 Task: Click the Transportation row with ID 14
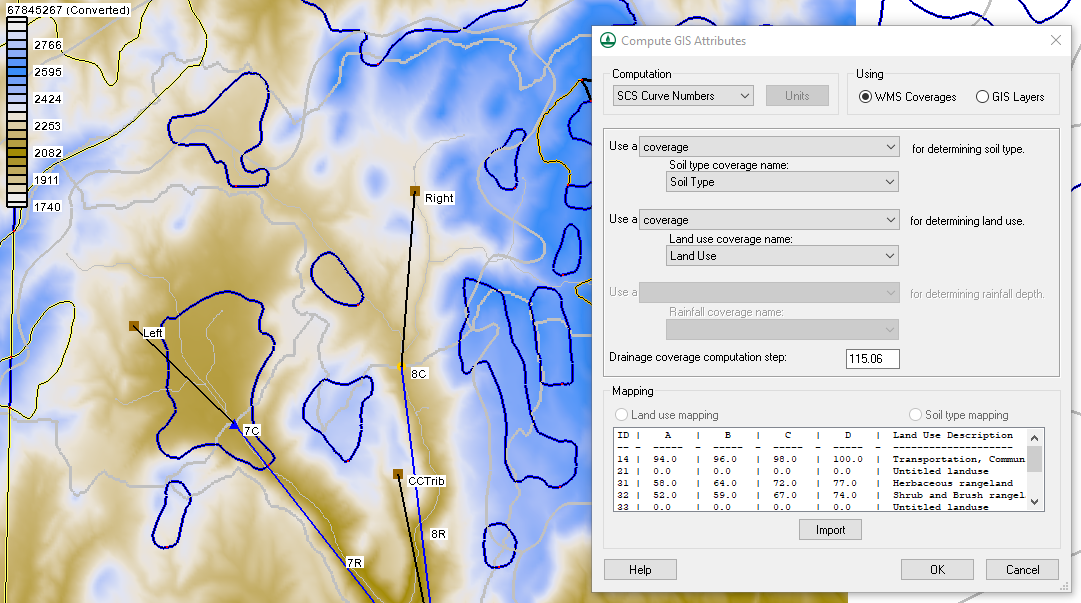(x=820, y=459)
